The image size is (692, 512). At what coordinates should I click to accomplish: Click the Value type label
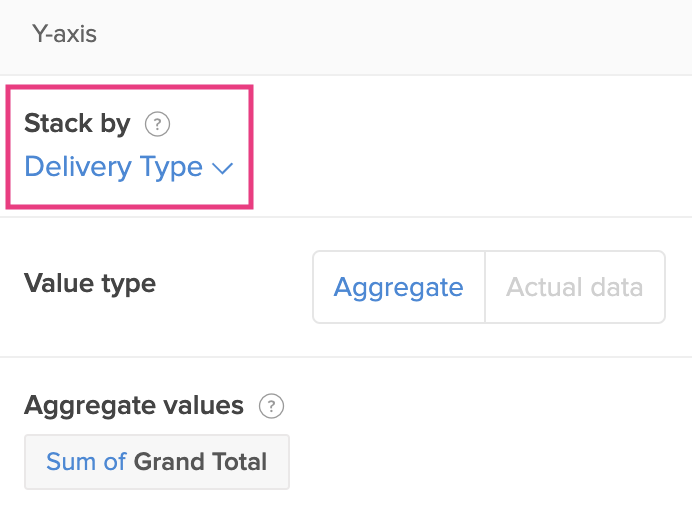(90, 283)
